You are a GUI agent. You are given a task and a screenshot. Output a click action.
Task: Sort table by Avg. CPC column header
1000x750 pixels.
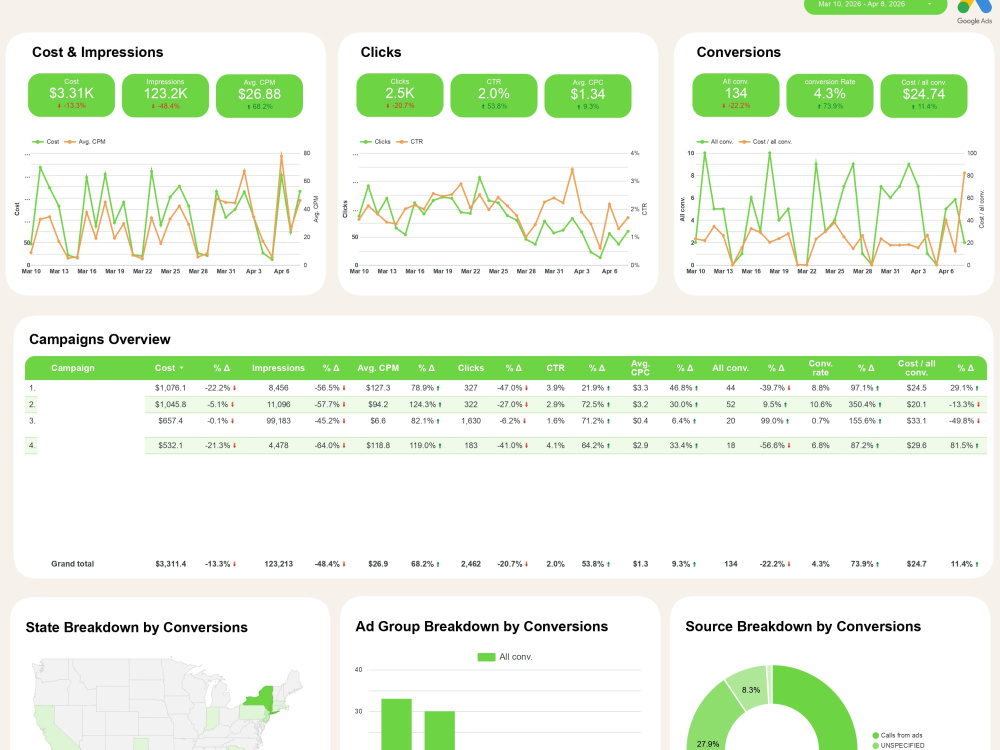640,368
